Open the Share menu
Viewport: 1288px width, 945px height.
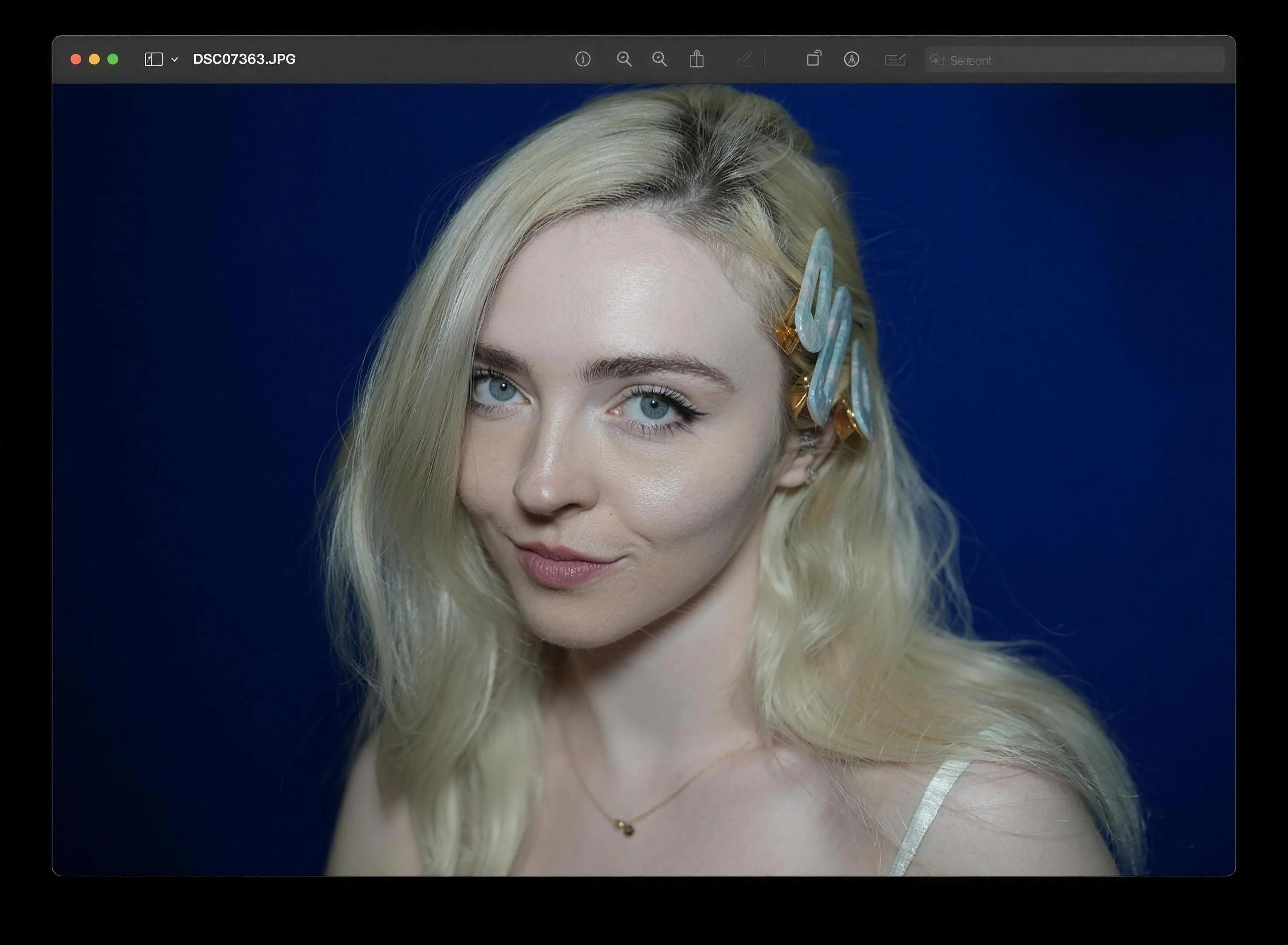pyautogui.click(x=696, y=59)
